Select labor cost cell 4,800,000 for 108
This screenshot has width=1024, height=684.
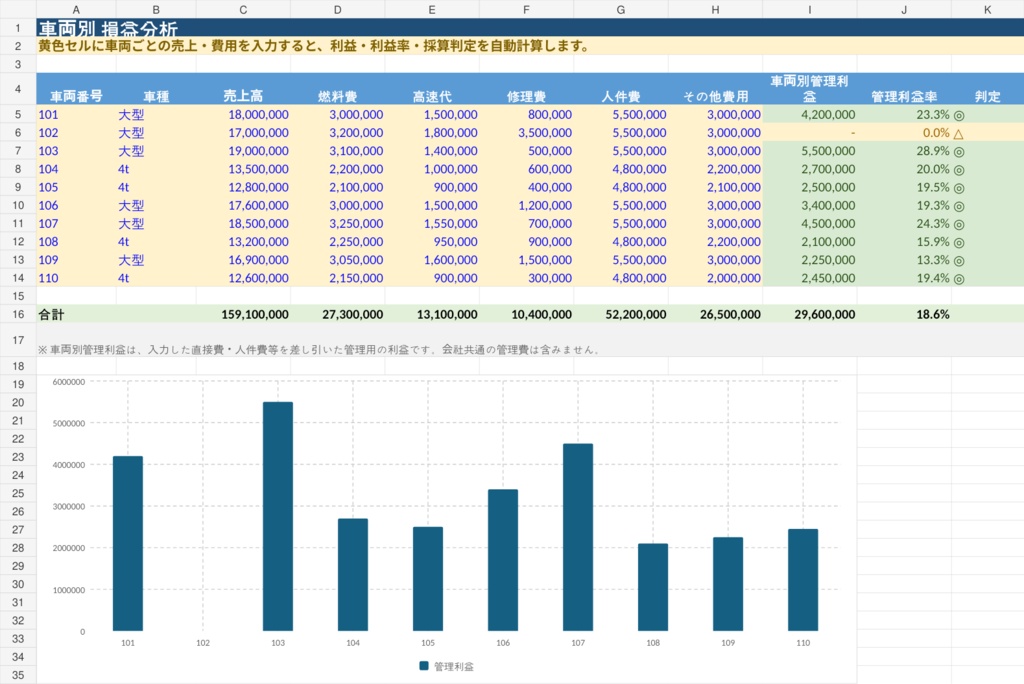click(620, 242)
